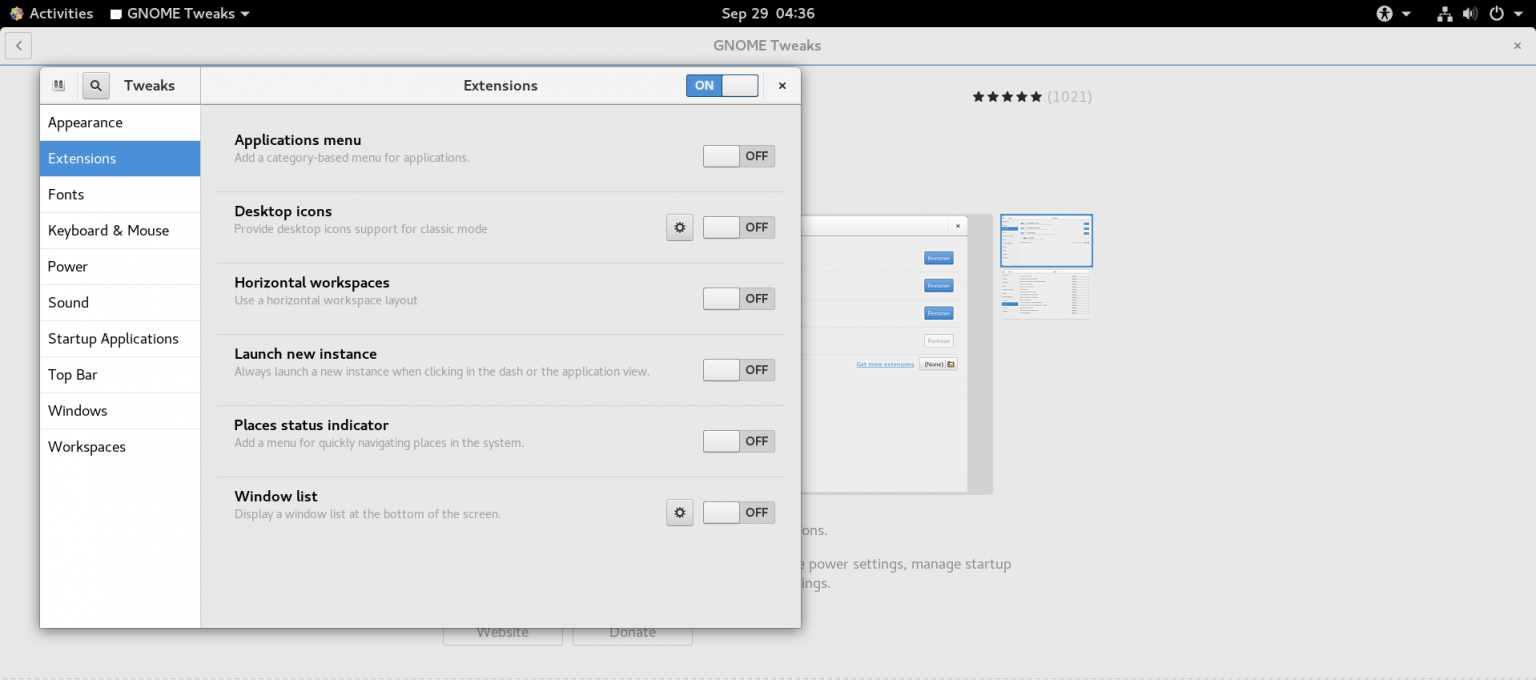Screen dimensions: 1536x680
Task: Click the tweaks settings icon beside search
Action: (x=59, y=85)
